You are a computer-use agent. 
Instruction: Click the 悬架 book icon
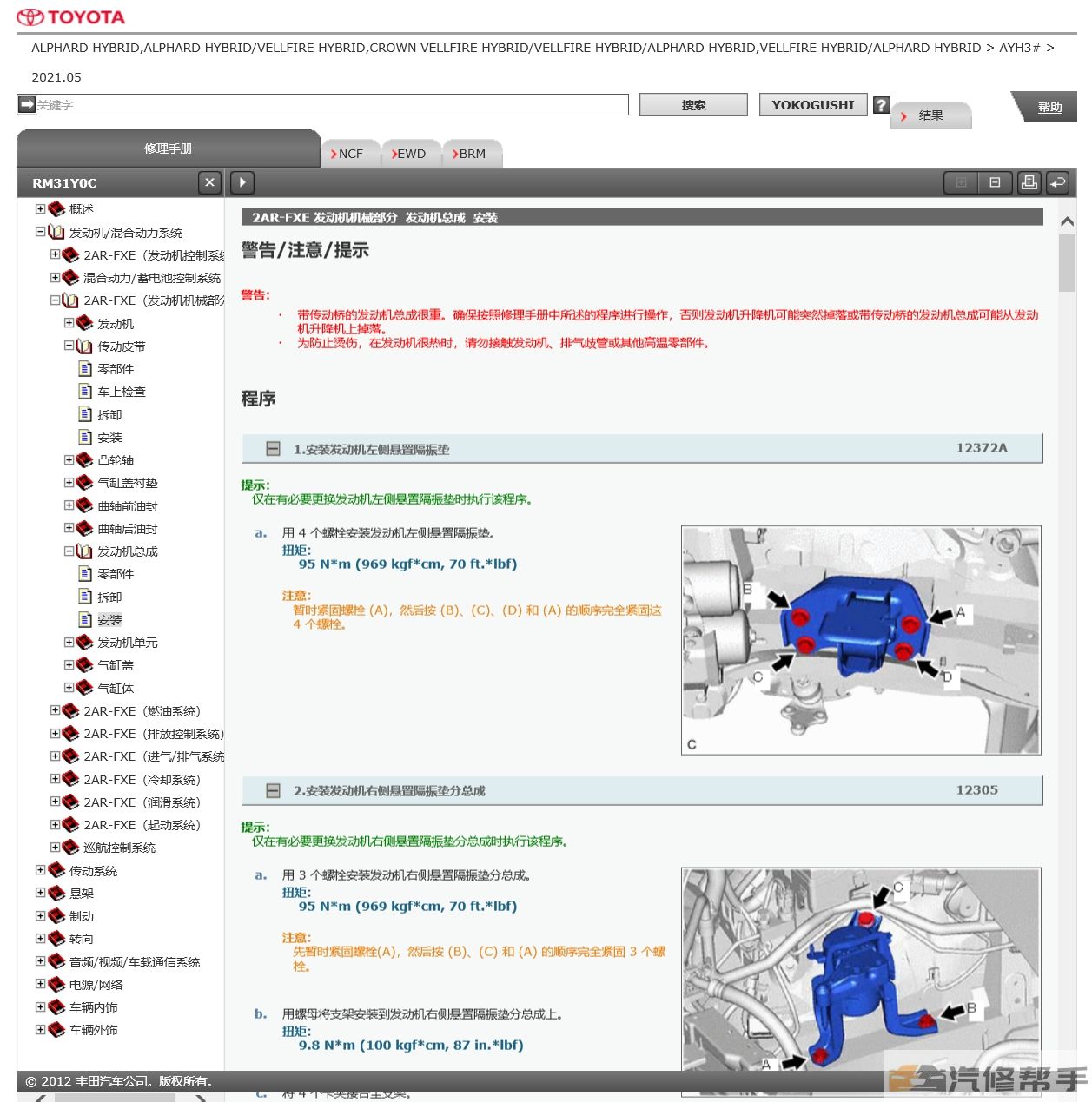pyautogui.click(x=56, y=893)
